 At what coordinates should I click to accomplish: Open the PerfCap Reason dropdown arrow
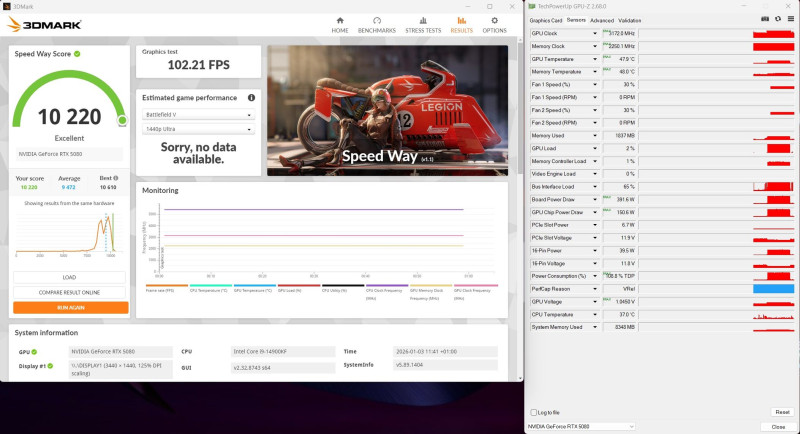[x=594, y=289]
